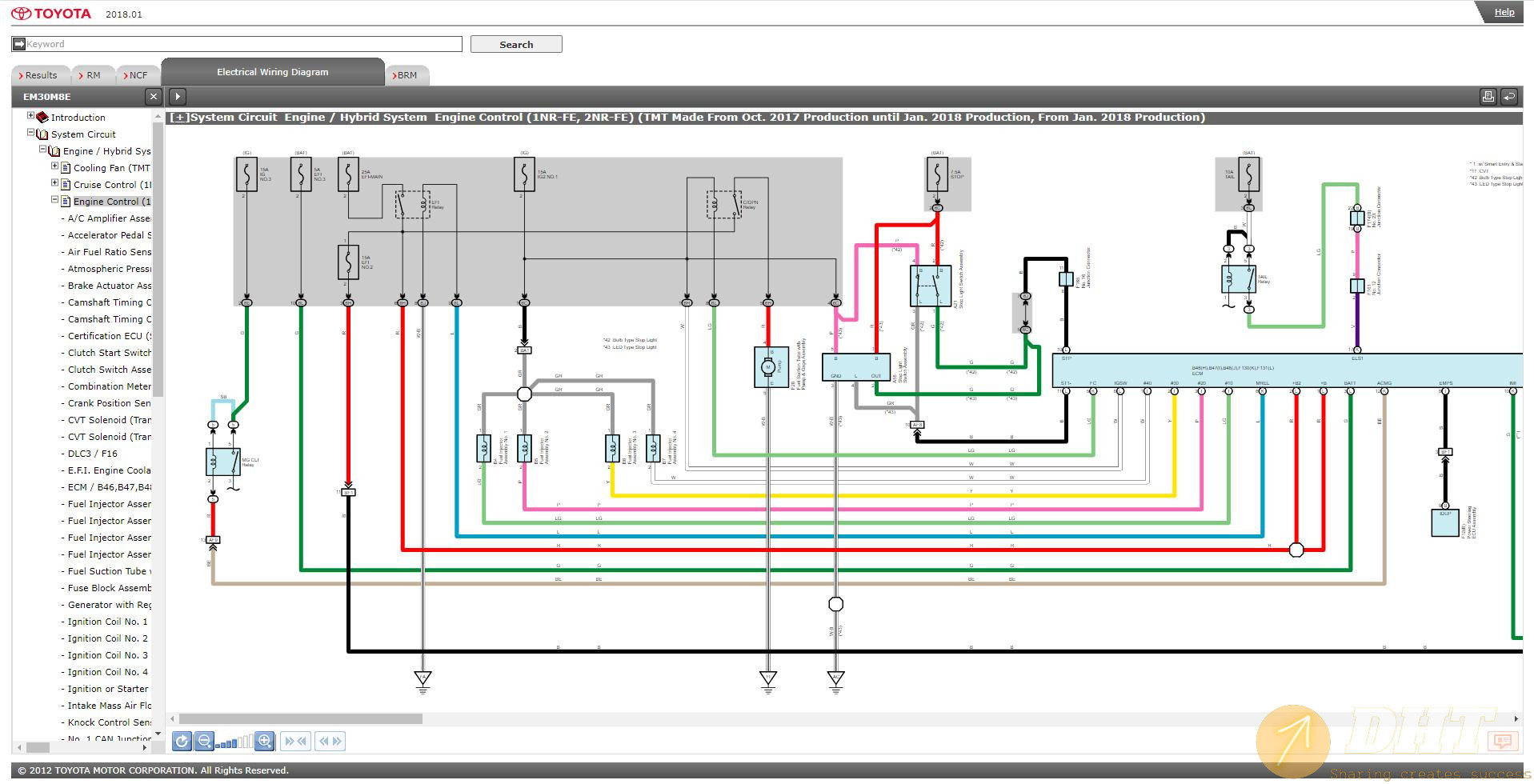Image resolution: width=1534 pixels, height=784 pixels.
Task: Select Crank Position Sensor tree item
Action: click(109, 403)
